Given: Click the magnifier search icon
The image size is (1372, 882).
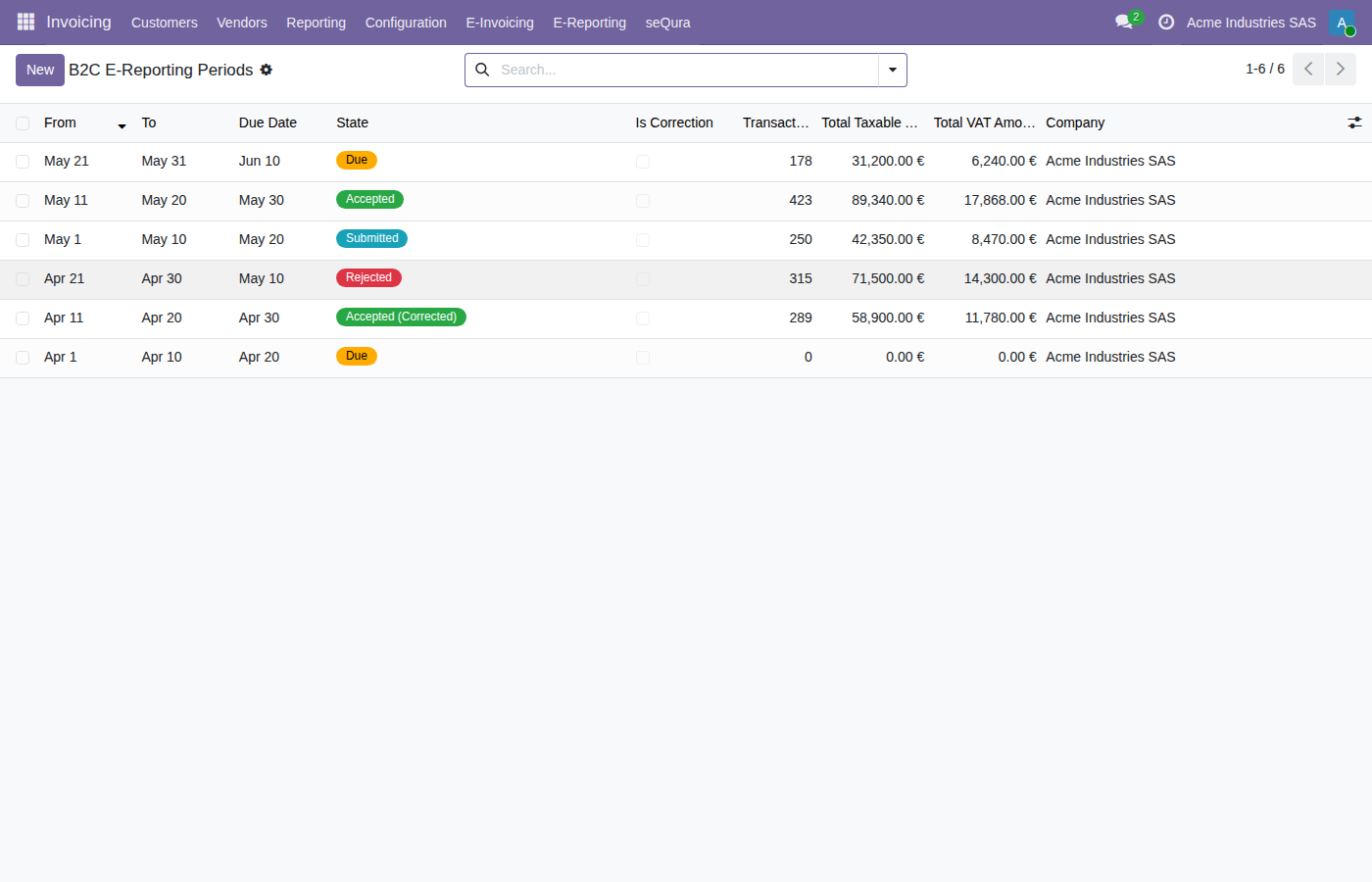Looking at the screenshot, I should [x=482, y=70].
